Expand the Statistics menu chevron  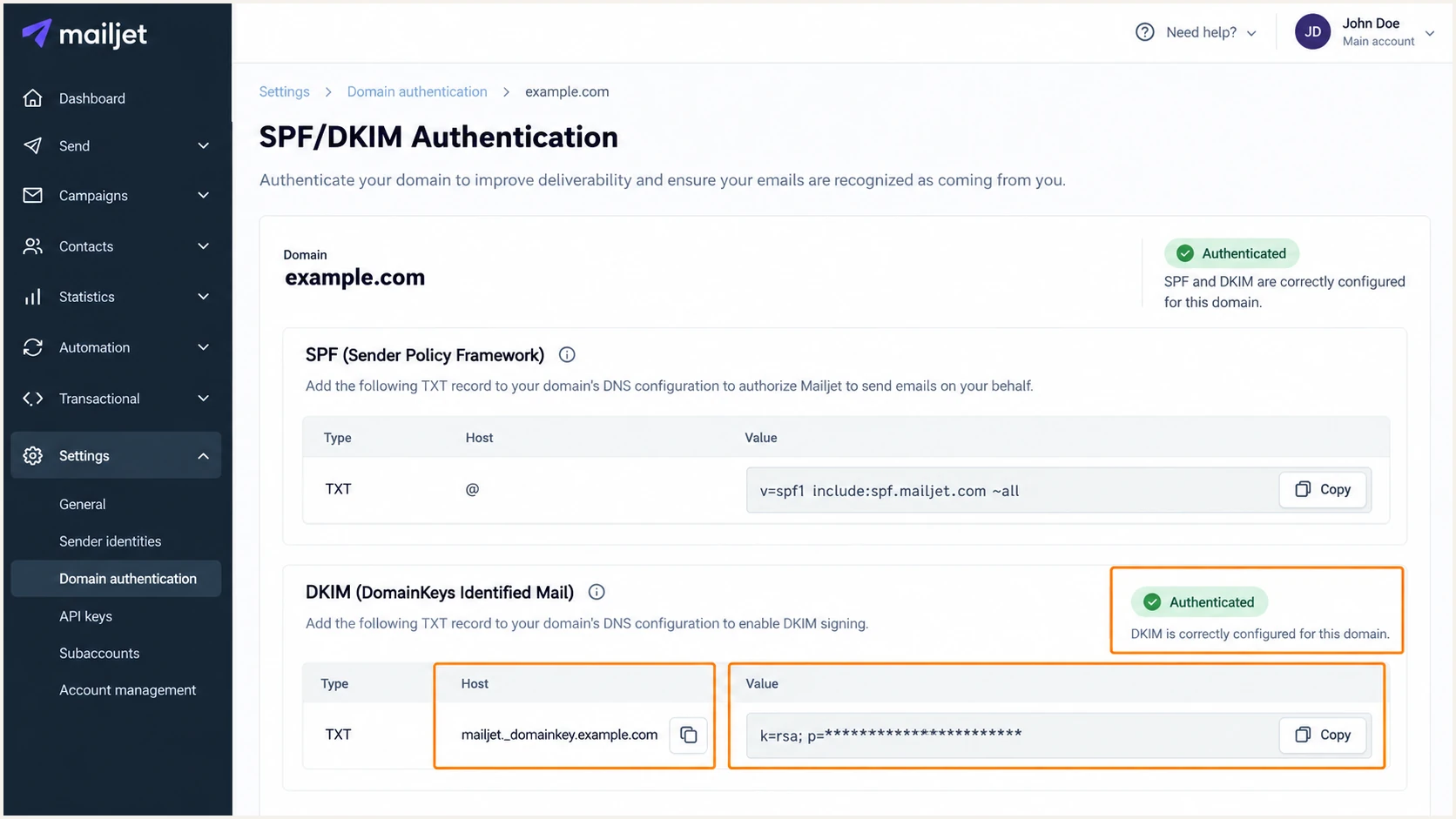[203, 297]
